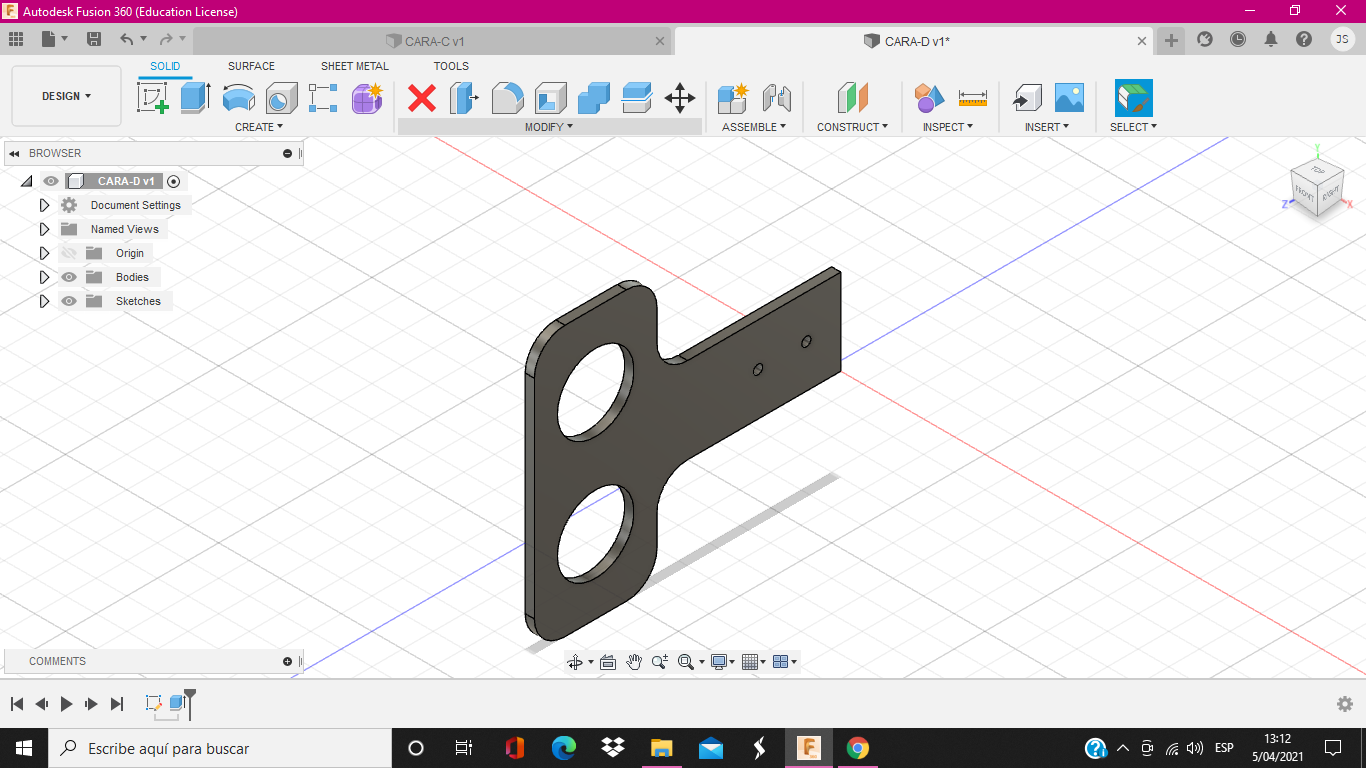The image size is (1366, 768).
Task: Select the Revolve tool
Action: 238,98
